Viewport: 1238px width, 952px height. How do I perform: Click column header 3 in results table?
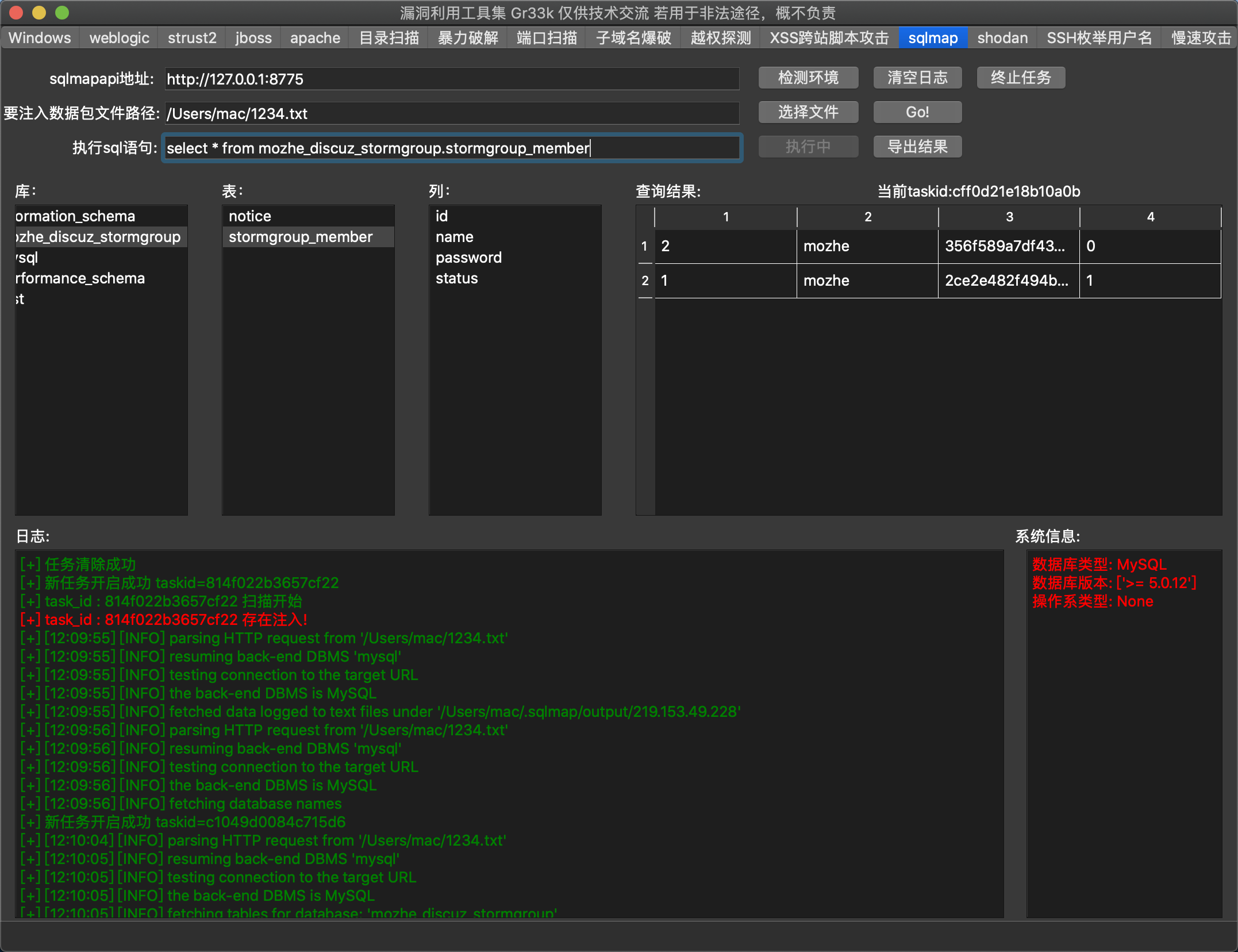(1009, 217)
